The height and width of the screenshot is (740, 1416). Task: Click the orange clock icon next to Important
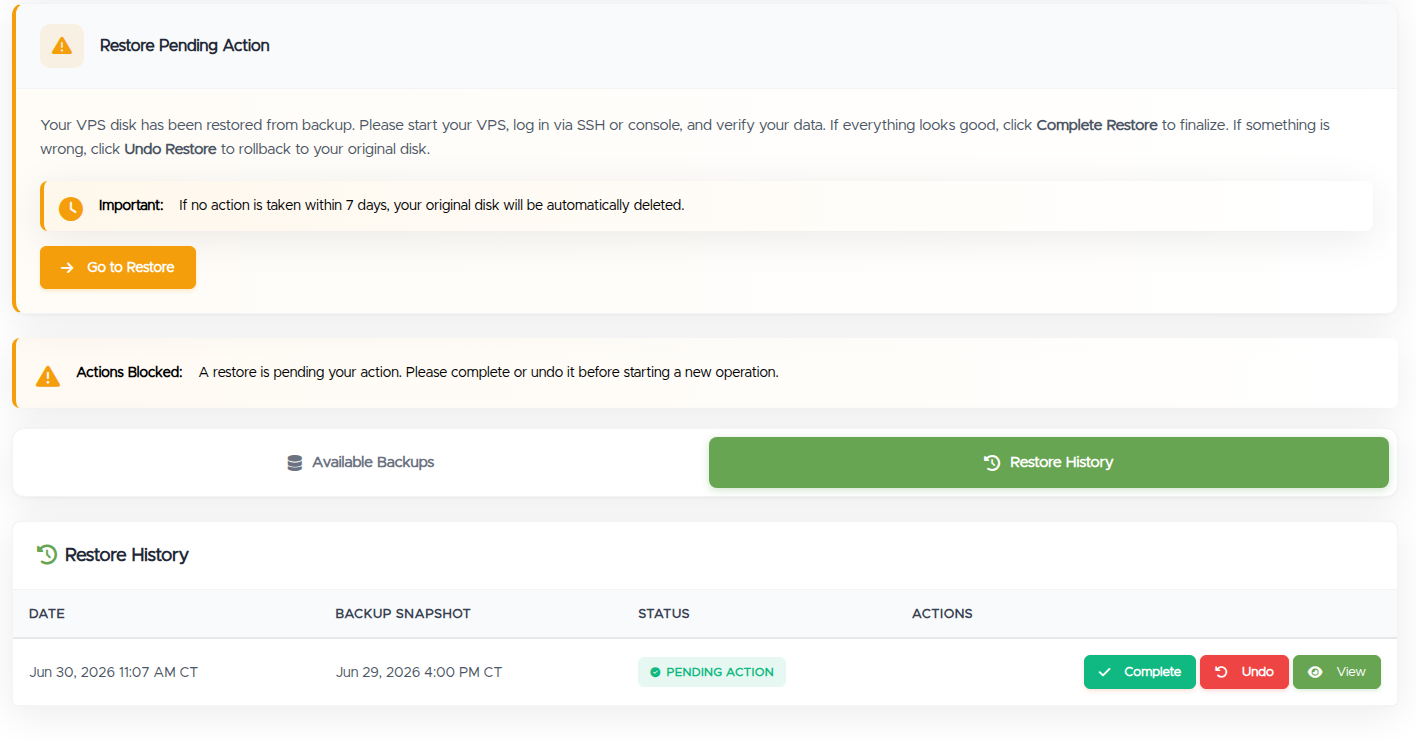pos(71,208)
